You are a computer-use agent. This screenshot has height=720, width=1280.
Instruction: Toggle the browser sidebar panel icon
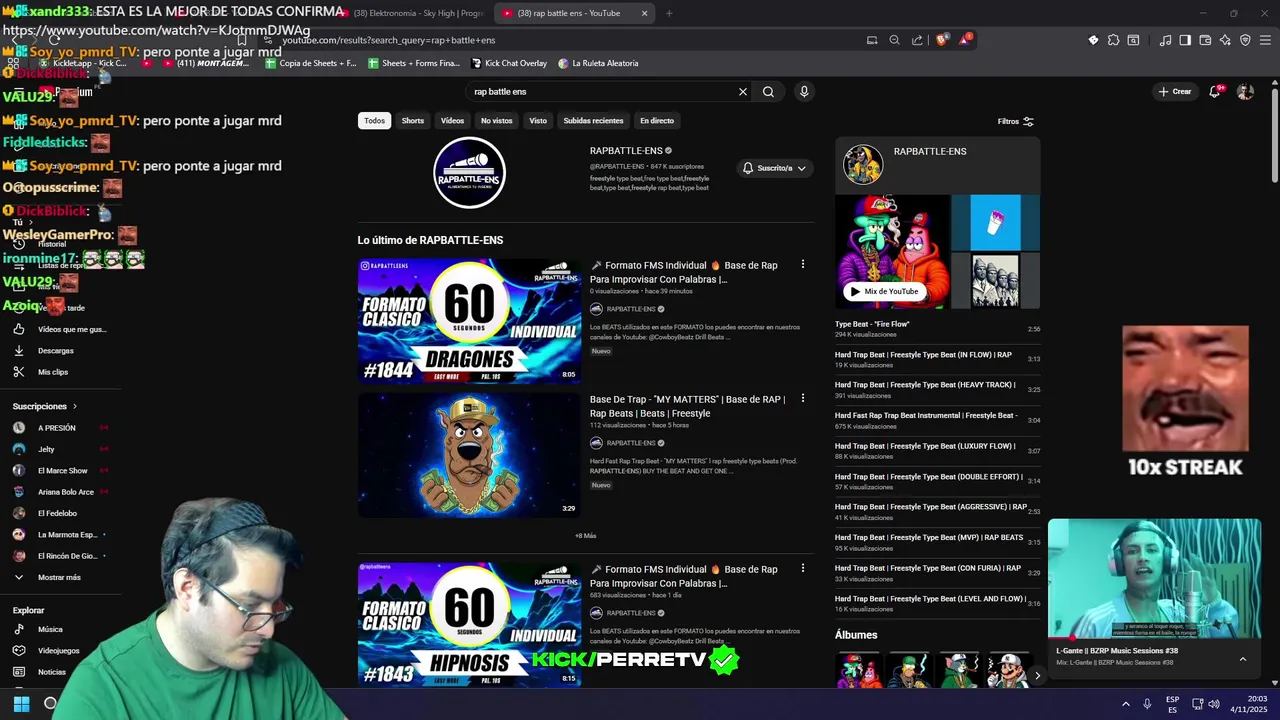[x=1185, y=40]
